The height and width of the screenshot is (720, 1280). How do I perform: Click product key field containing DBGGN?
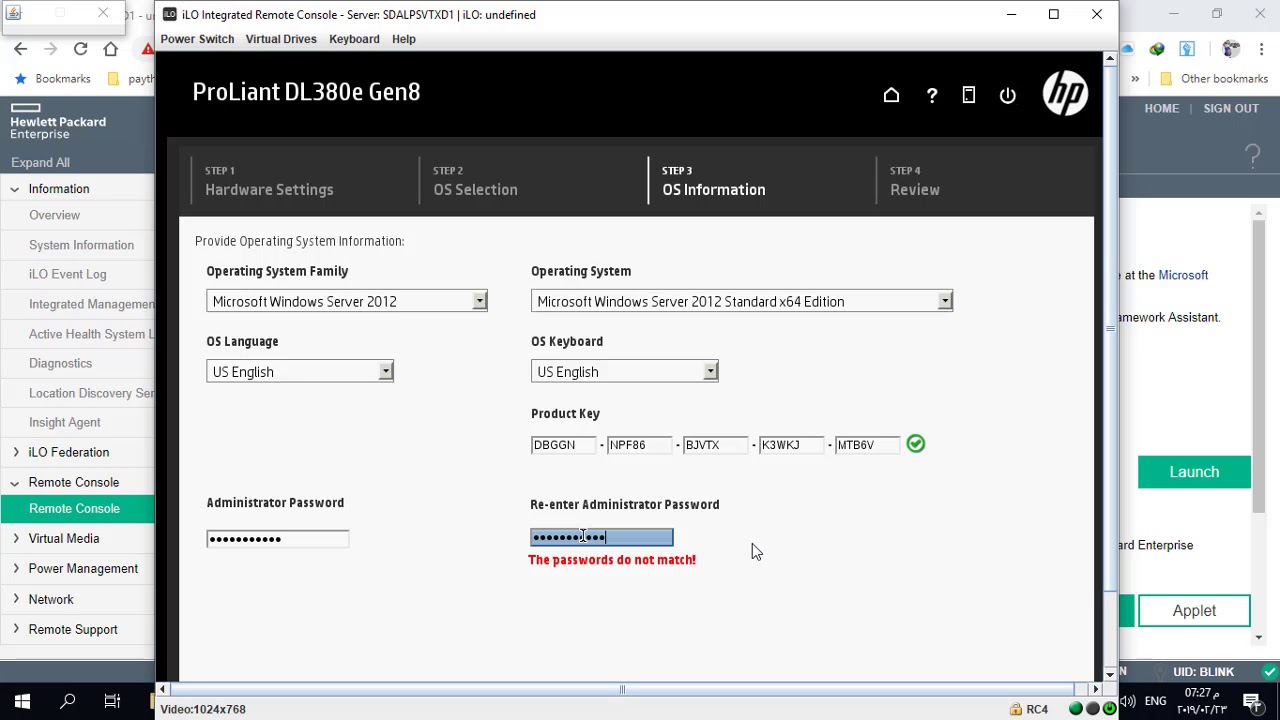[x=564, y=445]
